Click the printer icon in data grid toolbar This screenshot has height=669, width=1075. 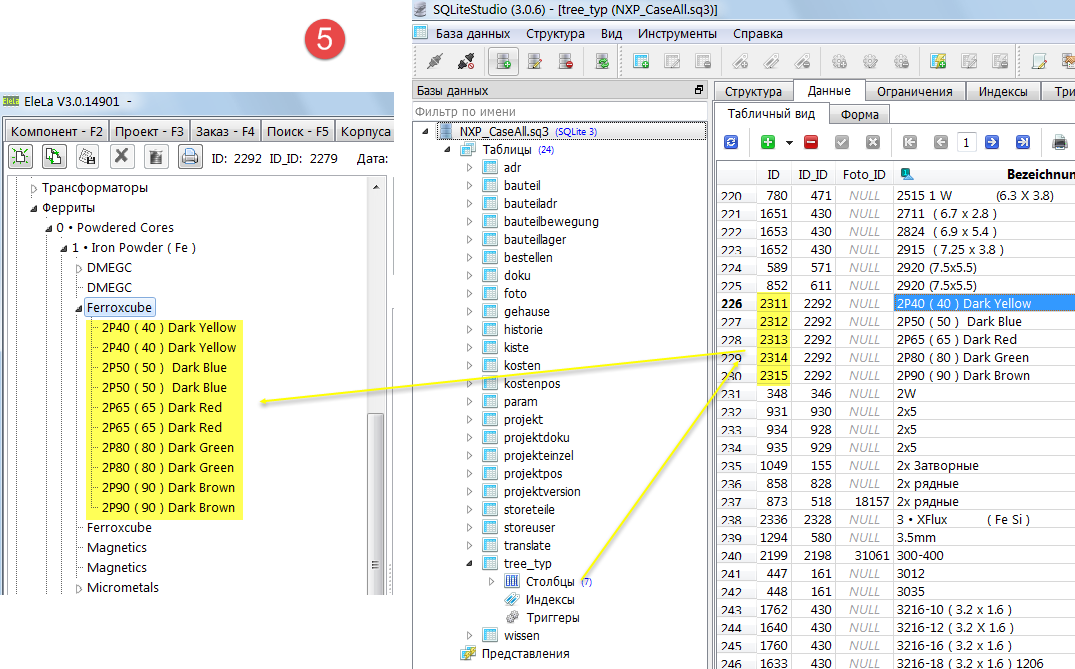tap(1059, 142)
